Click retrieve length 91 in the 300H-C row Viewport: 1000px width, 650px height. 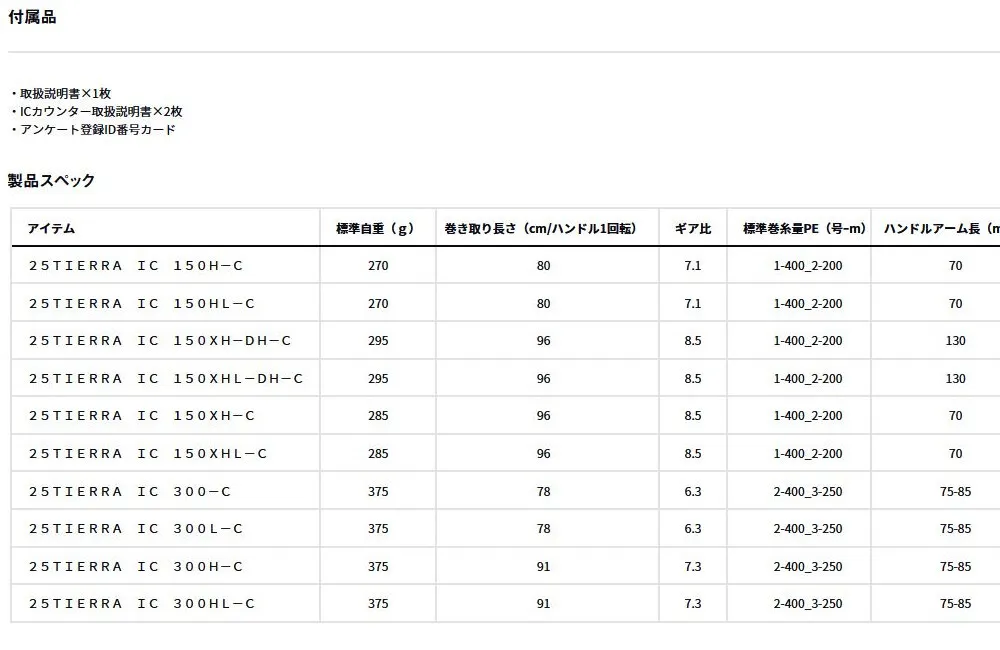(x=543, y=566)
